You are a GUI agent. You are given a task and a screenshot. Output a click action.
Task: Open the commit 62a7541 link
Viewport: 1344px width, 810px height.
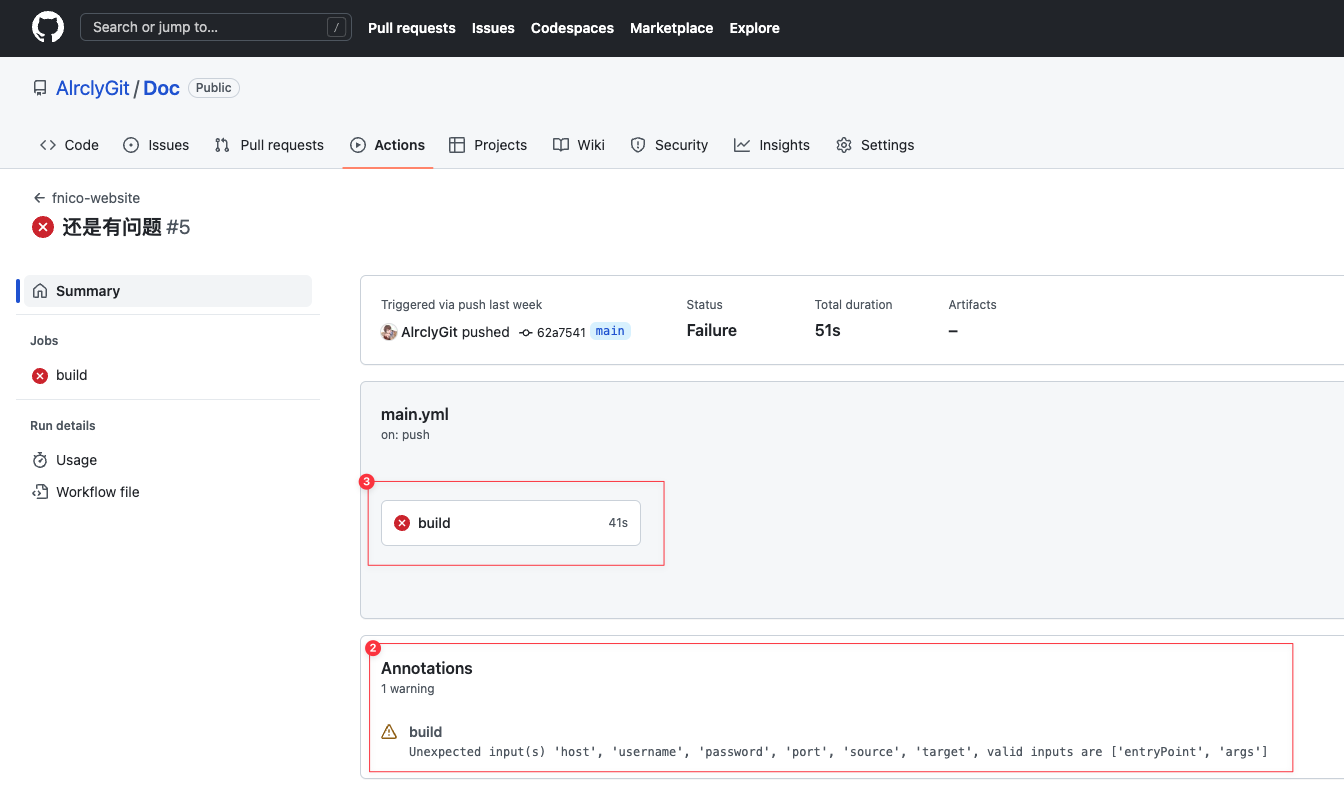click(561, 332)
